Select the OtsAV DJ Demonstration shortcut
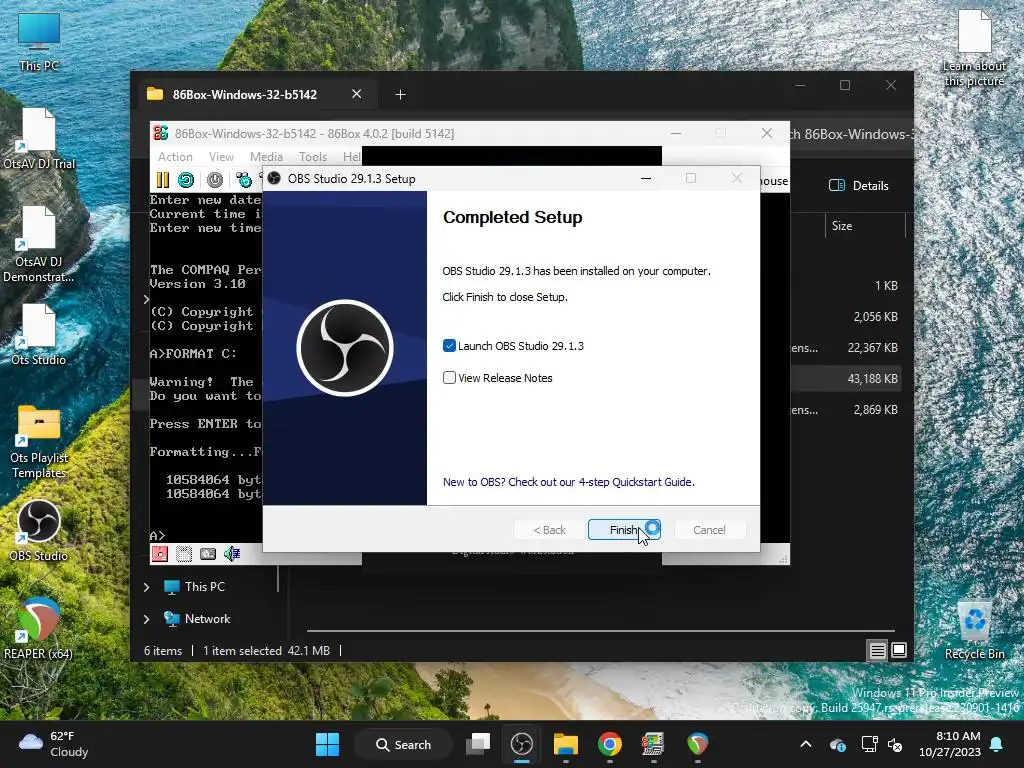Screen dimensions: 1024x768 (x=39, y=244)
